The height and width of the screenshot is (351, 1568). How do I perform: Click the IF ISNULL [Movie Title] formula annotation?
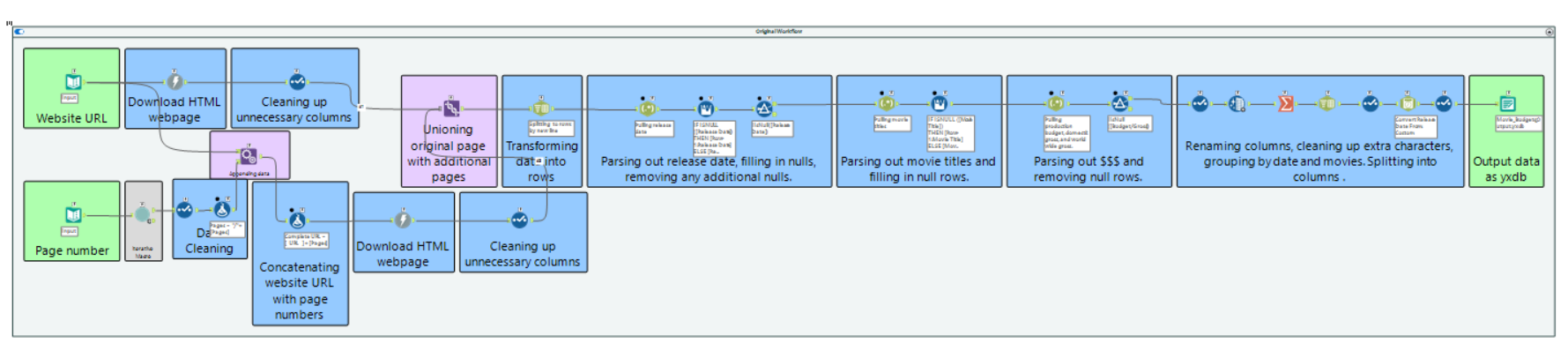tap(950, 133)
